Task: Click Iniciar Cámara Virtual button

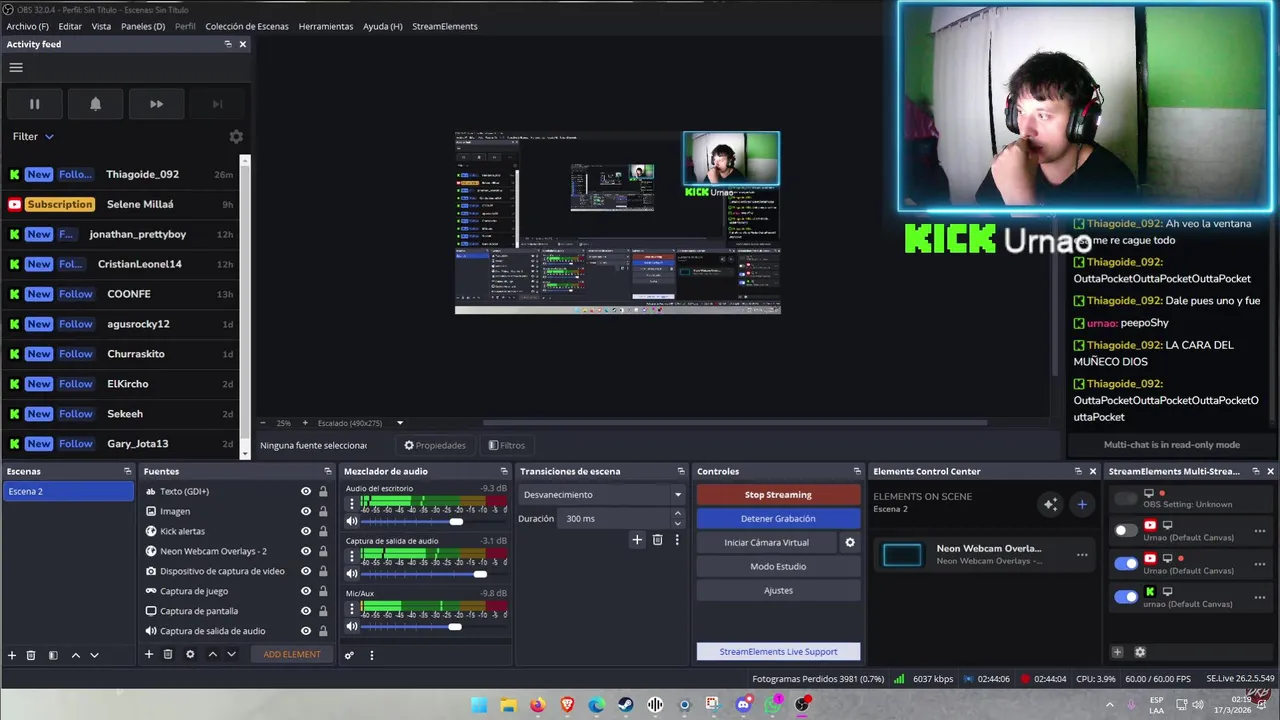Action: (x=766, y=543)
